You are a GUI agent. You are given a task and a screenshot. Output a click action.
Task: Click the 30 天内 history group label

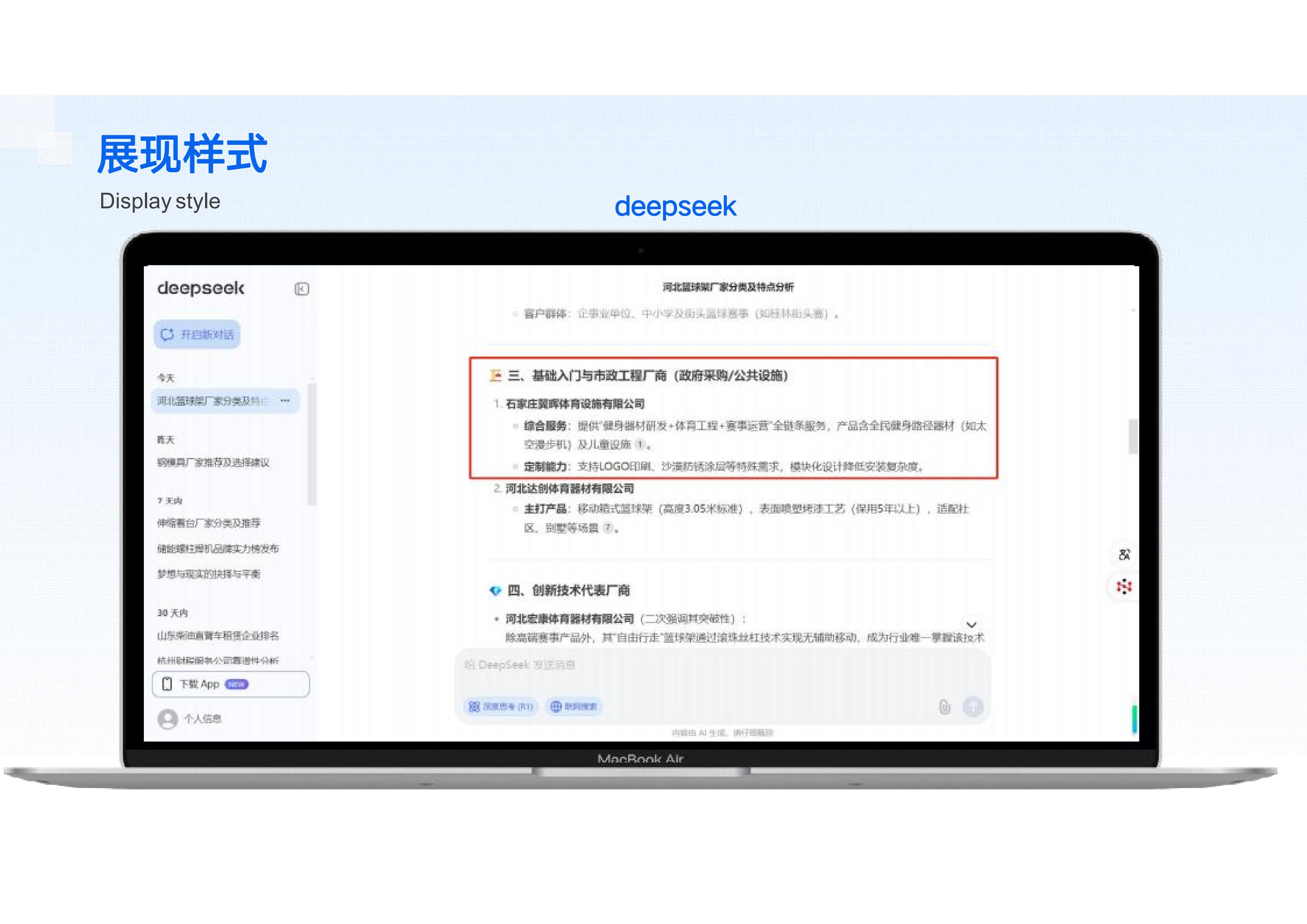(172, 613)
